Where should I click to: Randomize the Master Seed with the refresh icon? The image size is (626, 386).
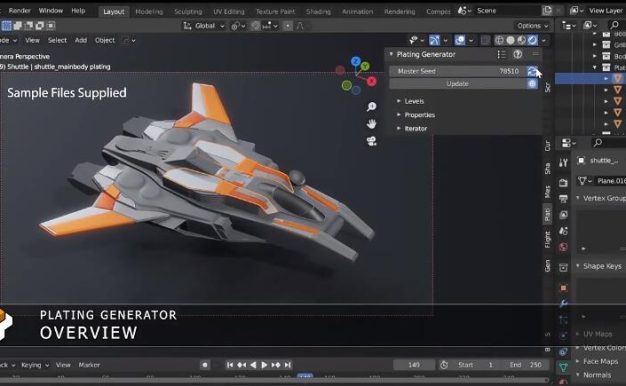(x=532, y=71)
